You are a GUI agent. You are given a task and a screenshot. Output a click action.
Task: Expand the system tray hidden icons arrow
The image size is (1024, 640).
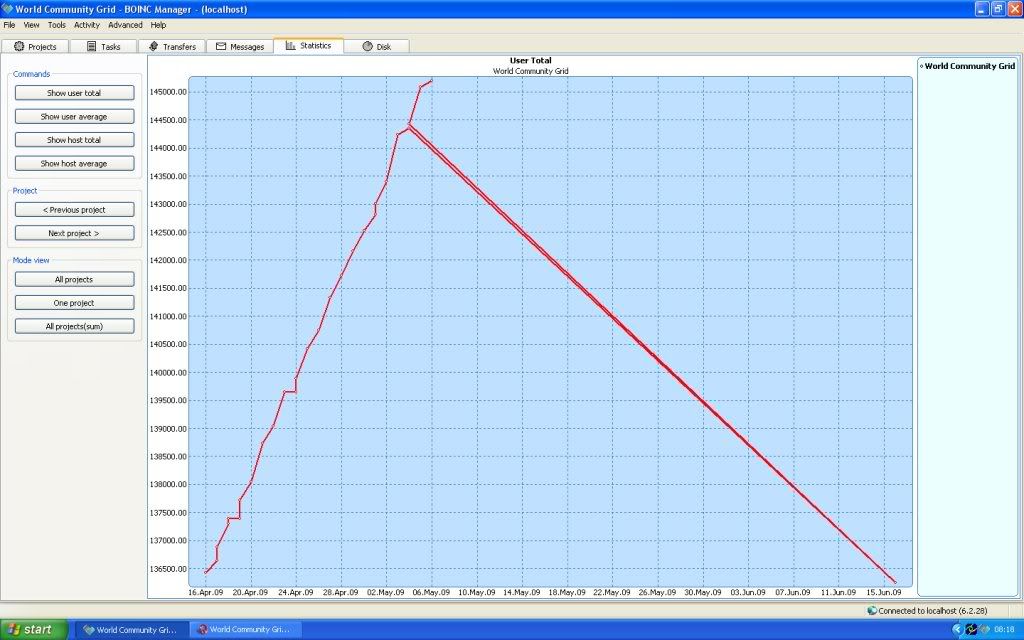957,629
